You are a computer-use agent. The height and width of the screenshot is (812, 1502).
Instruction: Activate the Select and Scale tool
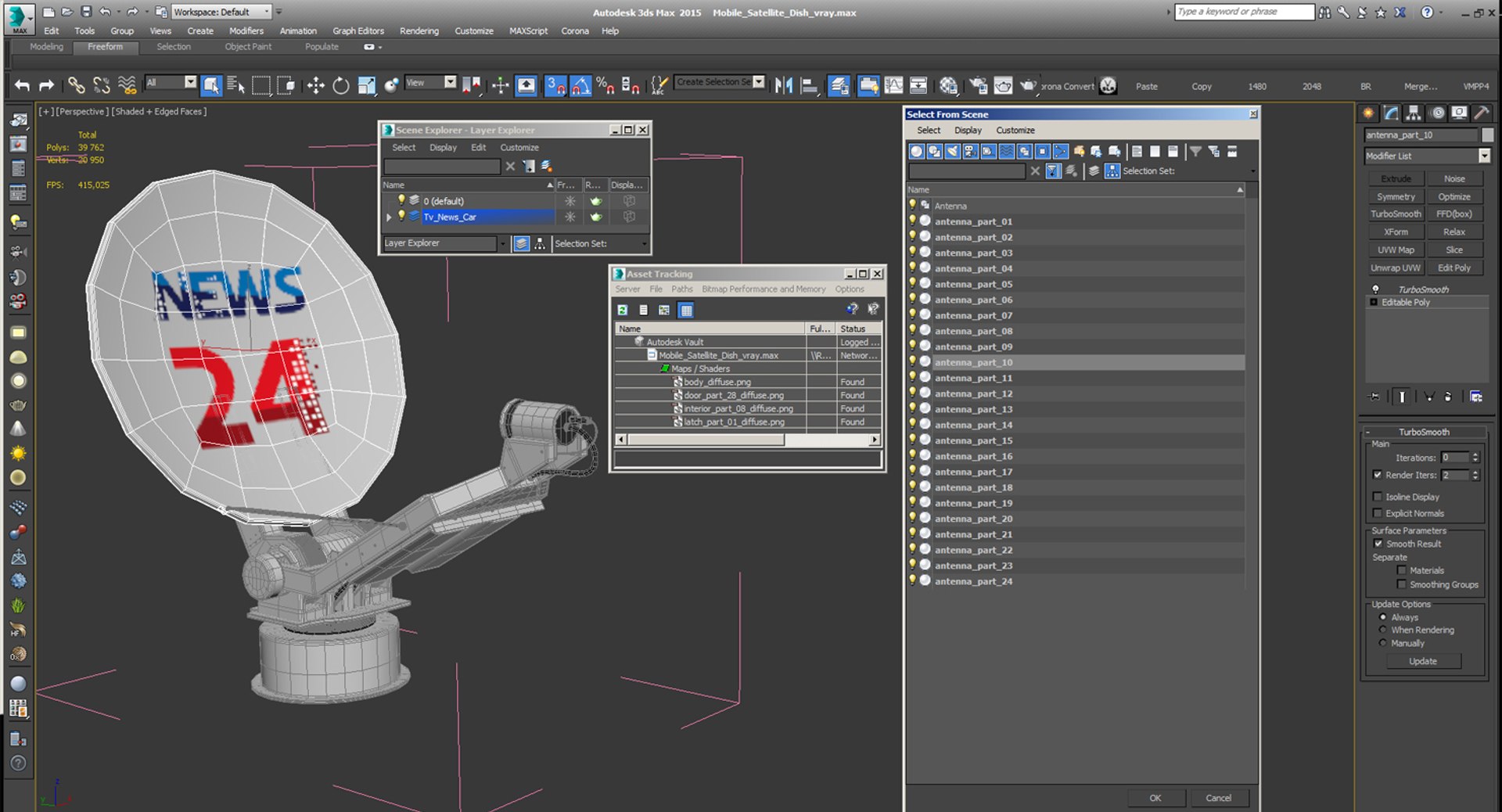point(367,85)
